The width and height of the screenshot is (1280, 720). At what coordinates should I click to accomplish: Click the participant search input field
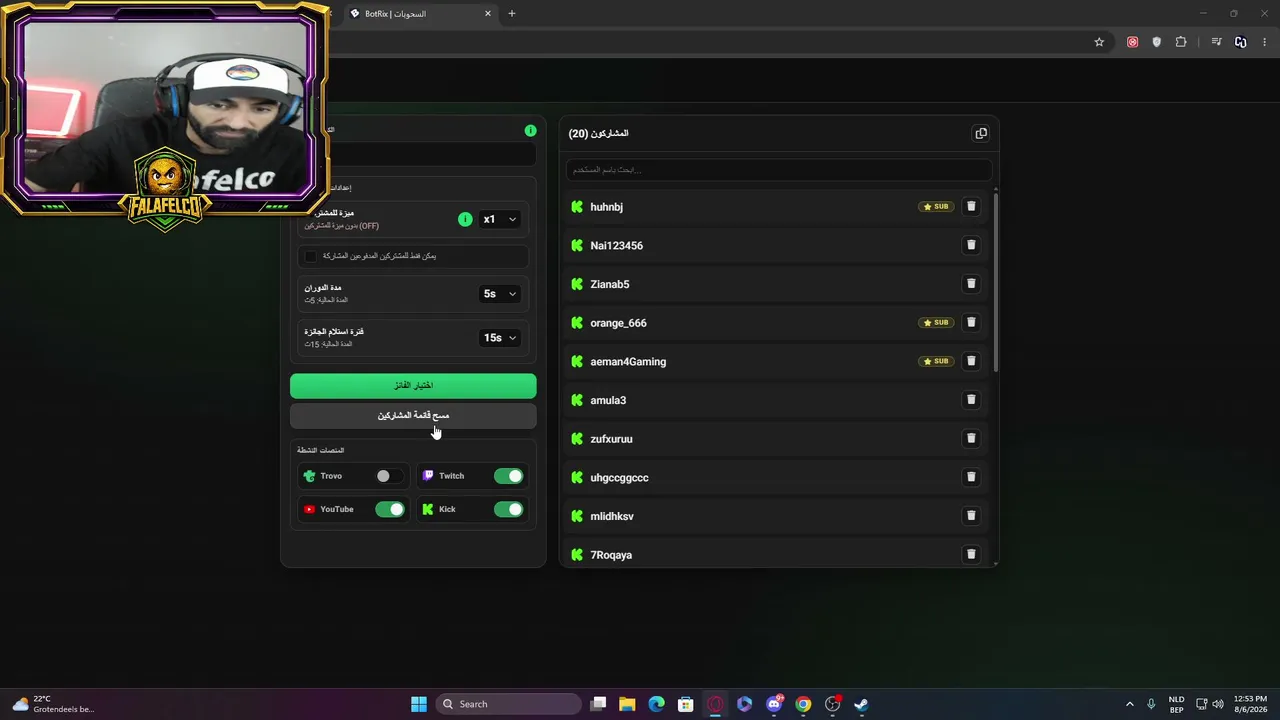(x=778, y=170)
